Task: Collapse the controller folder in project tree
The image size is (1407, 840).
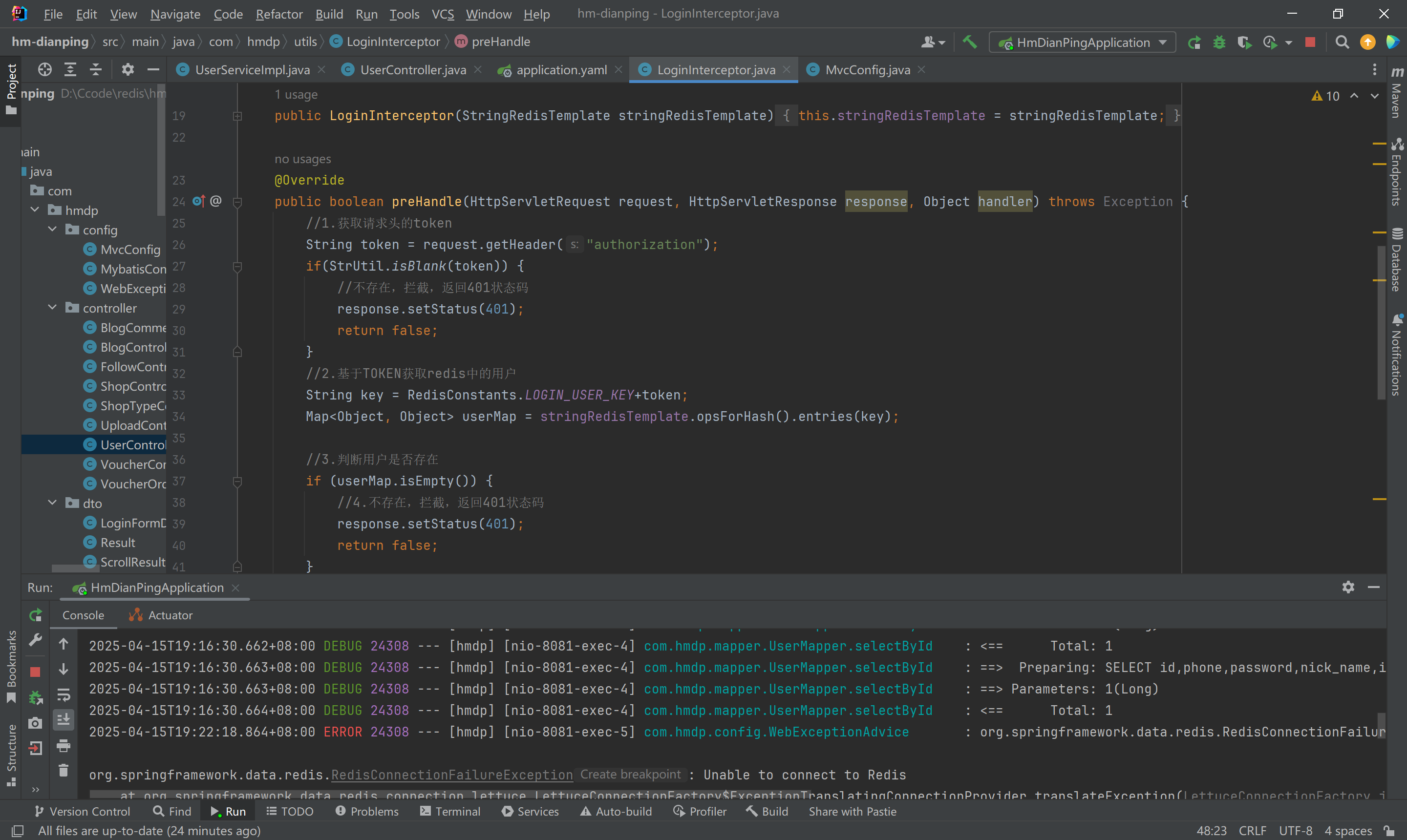Action: tap(53, 307)
